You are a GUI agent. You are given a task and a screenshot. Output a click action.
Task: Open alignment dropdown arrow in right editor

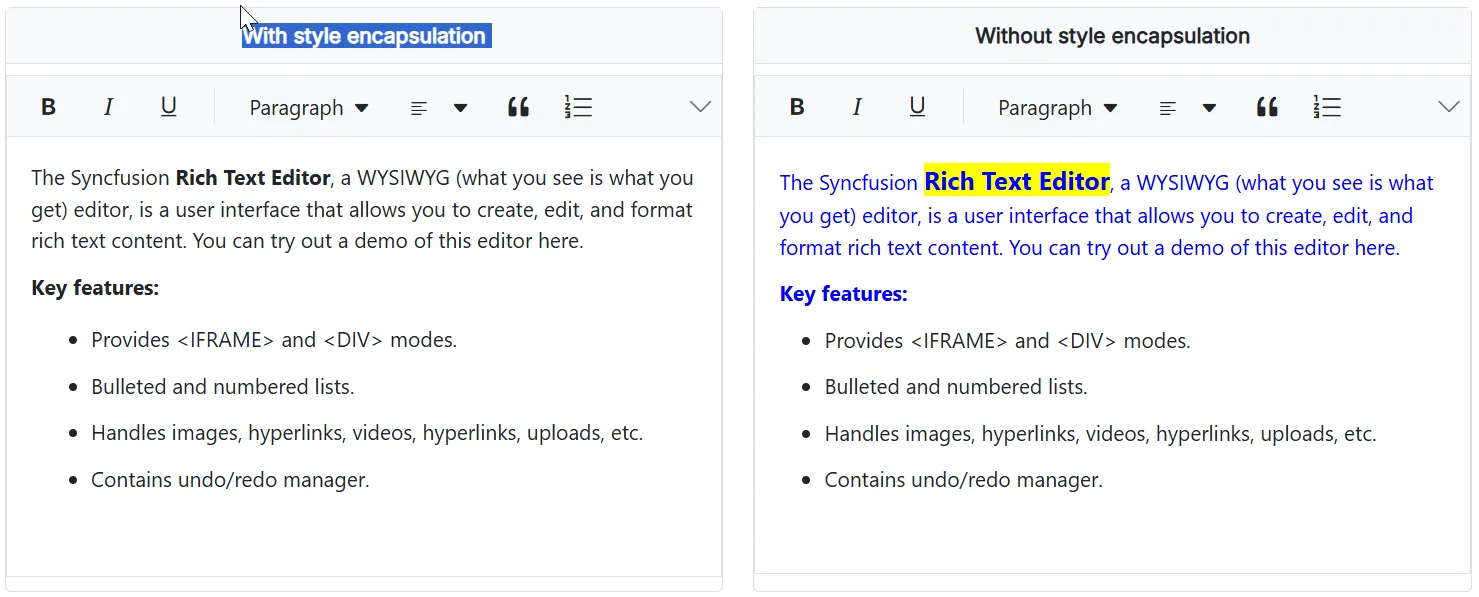click(x=1209, y=108)
